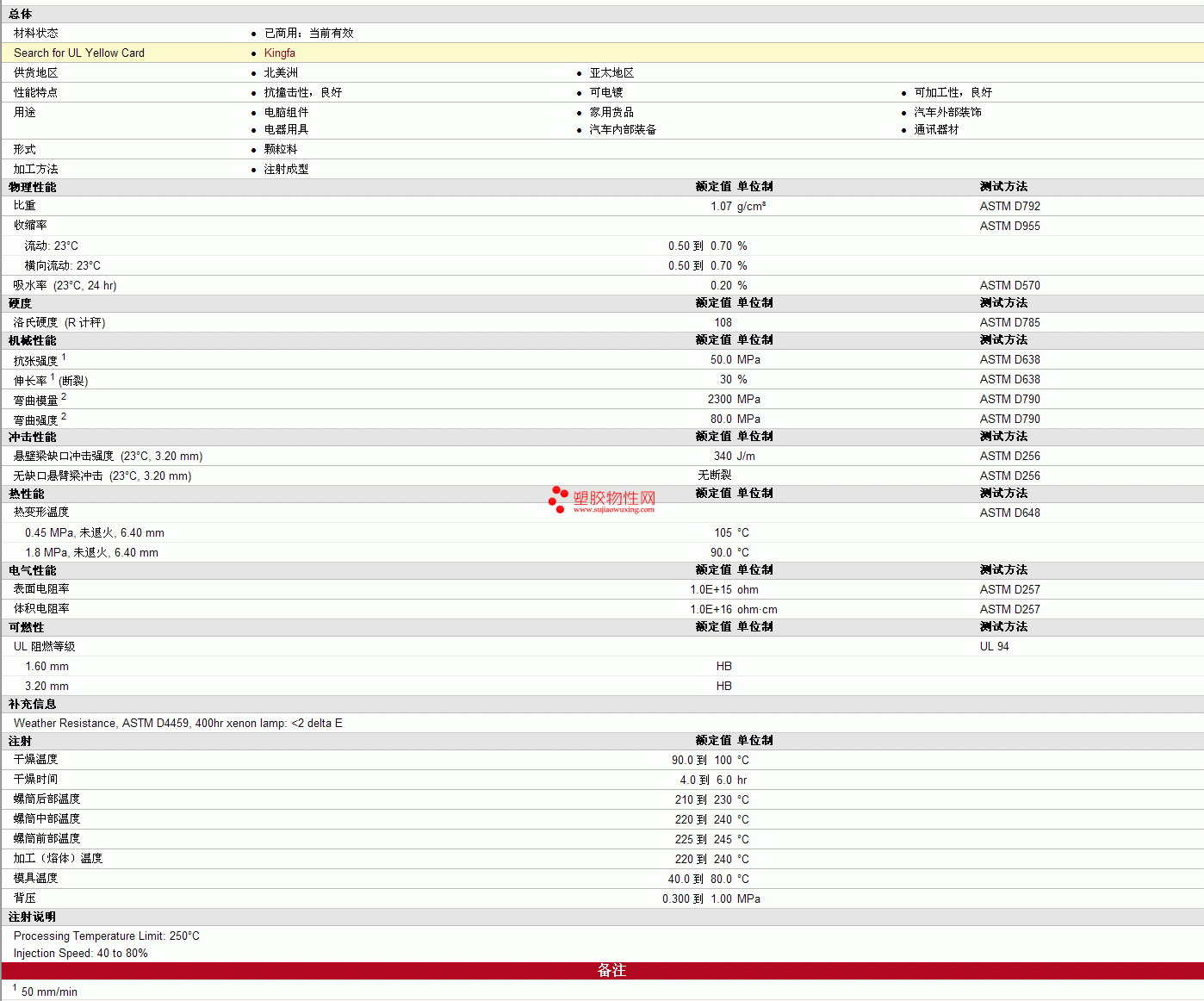Click '抗撞击性, 良好' feature text
The image size is (1204, 1001).
point(303,92)
